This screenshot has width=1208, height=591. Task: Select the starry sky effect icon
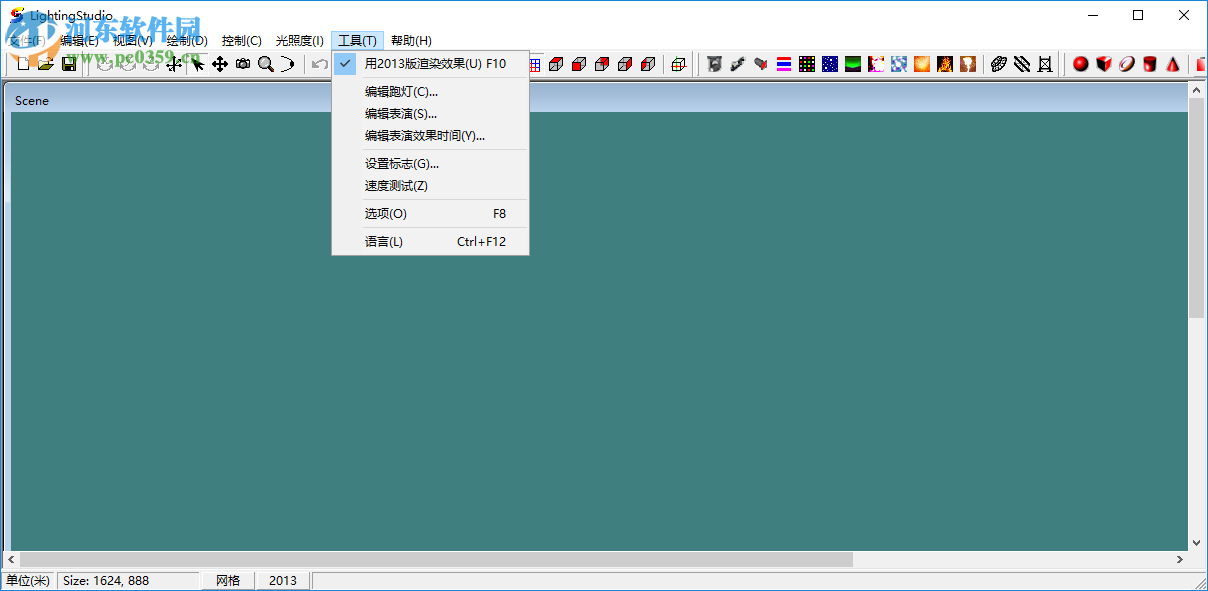point(830,64)
